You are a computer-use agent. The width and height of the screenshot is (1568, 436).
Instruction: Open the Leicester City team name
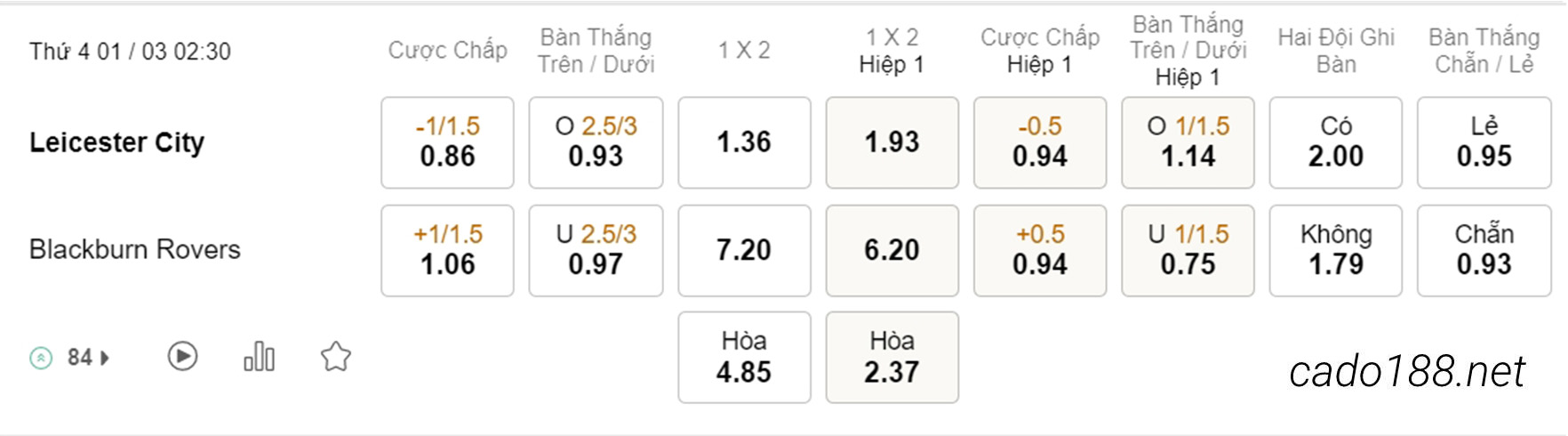coord(116,142)
